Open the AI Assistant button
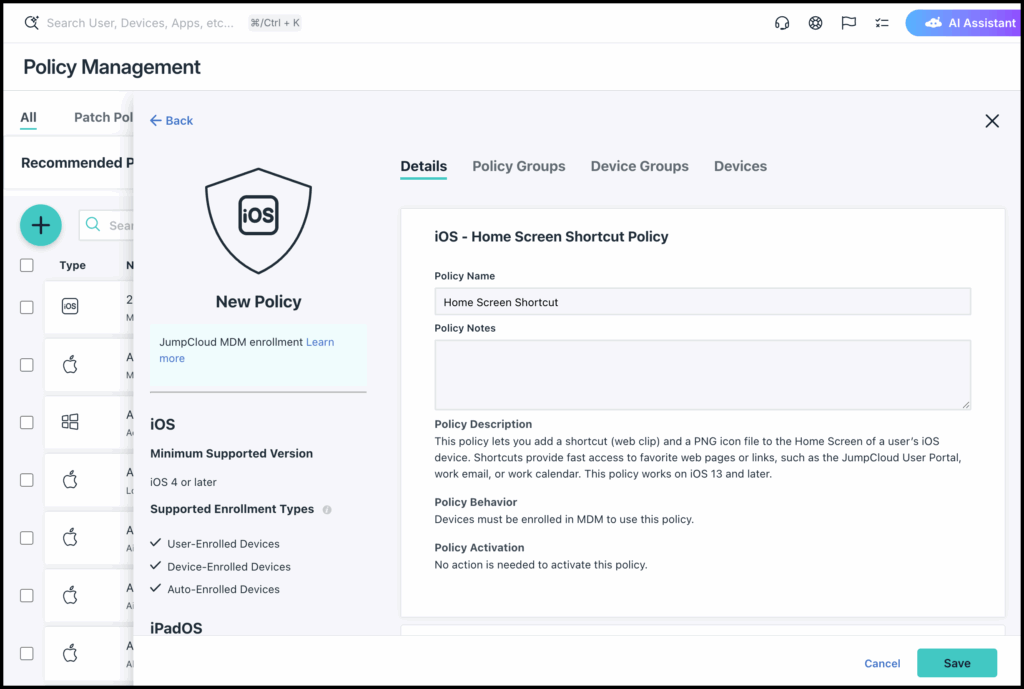This screenshot has width=1024, height=689. coord(964,23)
